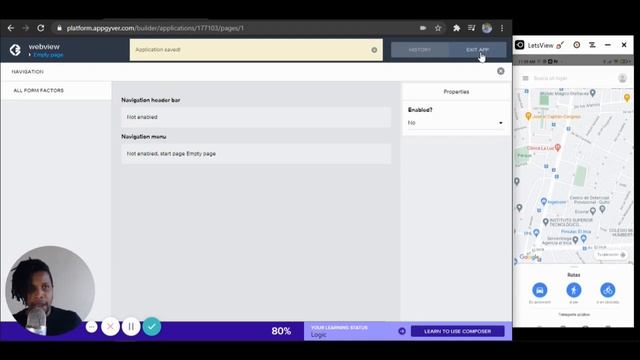Image resolution: width=640 pixels, height=360 pixels.
Task: Open LetsView fullscreen layout icon
Action: point(592,45)
